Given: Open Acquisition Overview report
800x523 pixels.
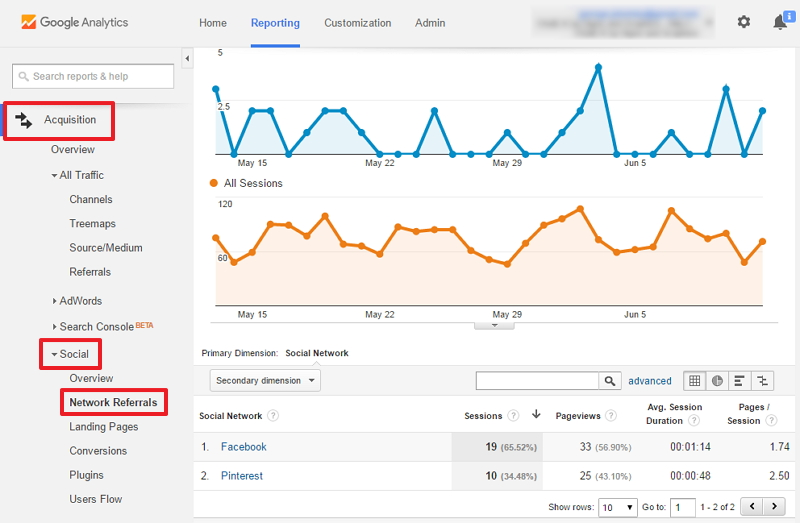Looking at the screenshot, I should pyautogui.click(x=72, y=150).
